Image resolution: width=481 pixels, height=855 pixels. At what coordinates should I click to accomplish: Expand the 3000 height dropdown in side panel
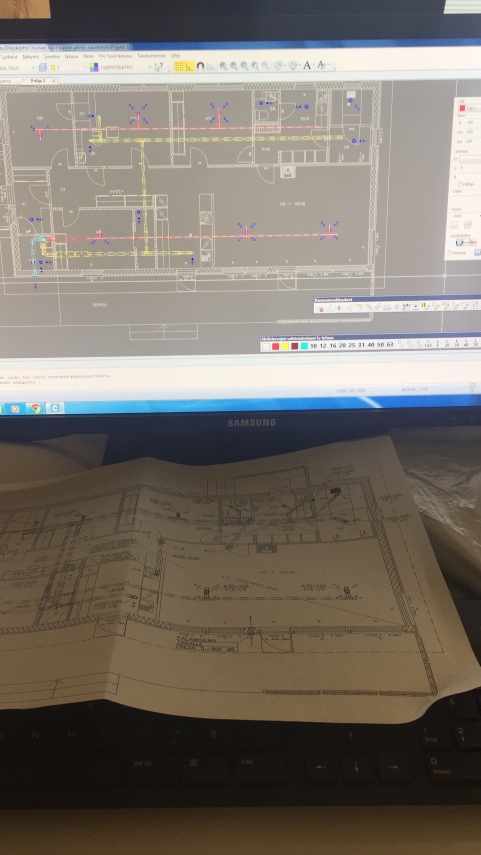(x=467, y=216)
